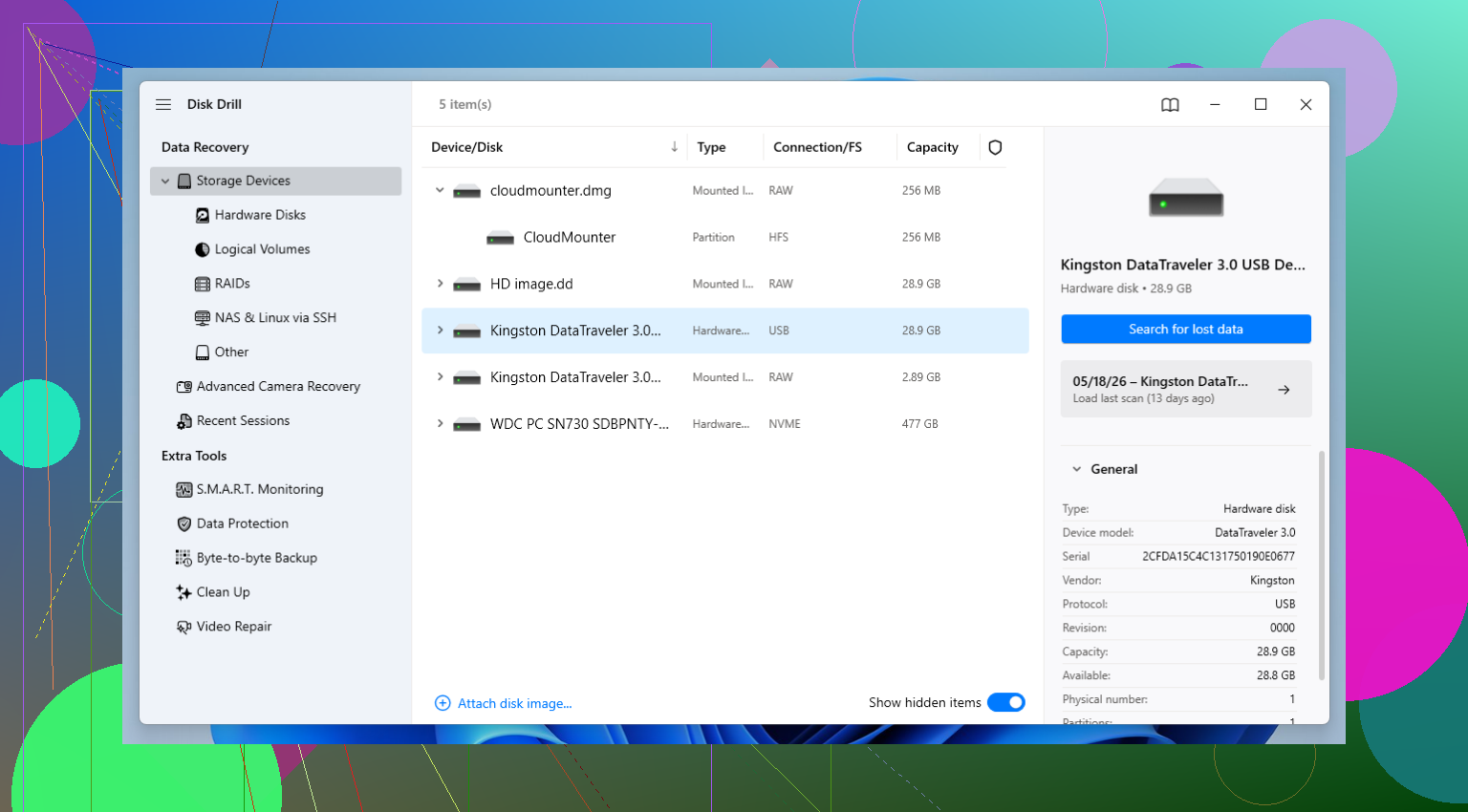Expand the 28.9 GB Kingston DataTraveler USB row
This screenshot has width=1468, height=812.
click(440, 331)
